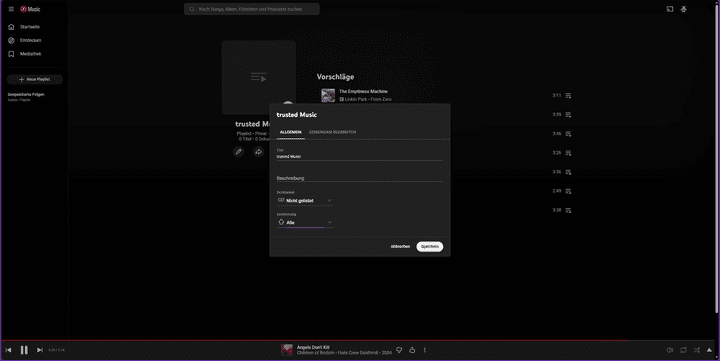Switch to the Allgemein tab
720x361 pixels.
(291, 132)
